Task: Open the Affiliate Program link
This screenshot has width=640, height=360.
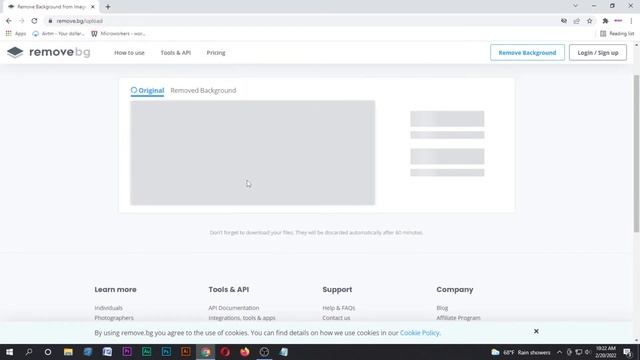Action: [x=458, y=318]
